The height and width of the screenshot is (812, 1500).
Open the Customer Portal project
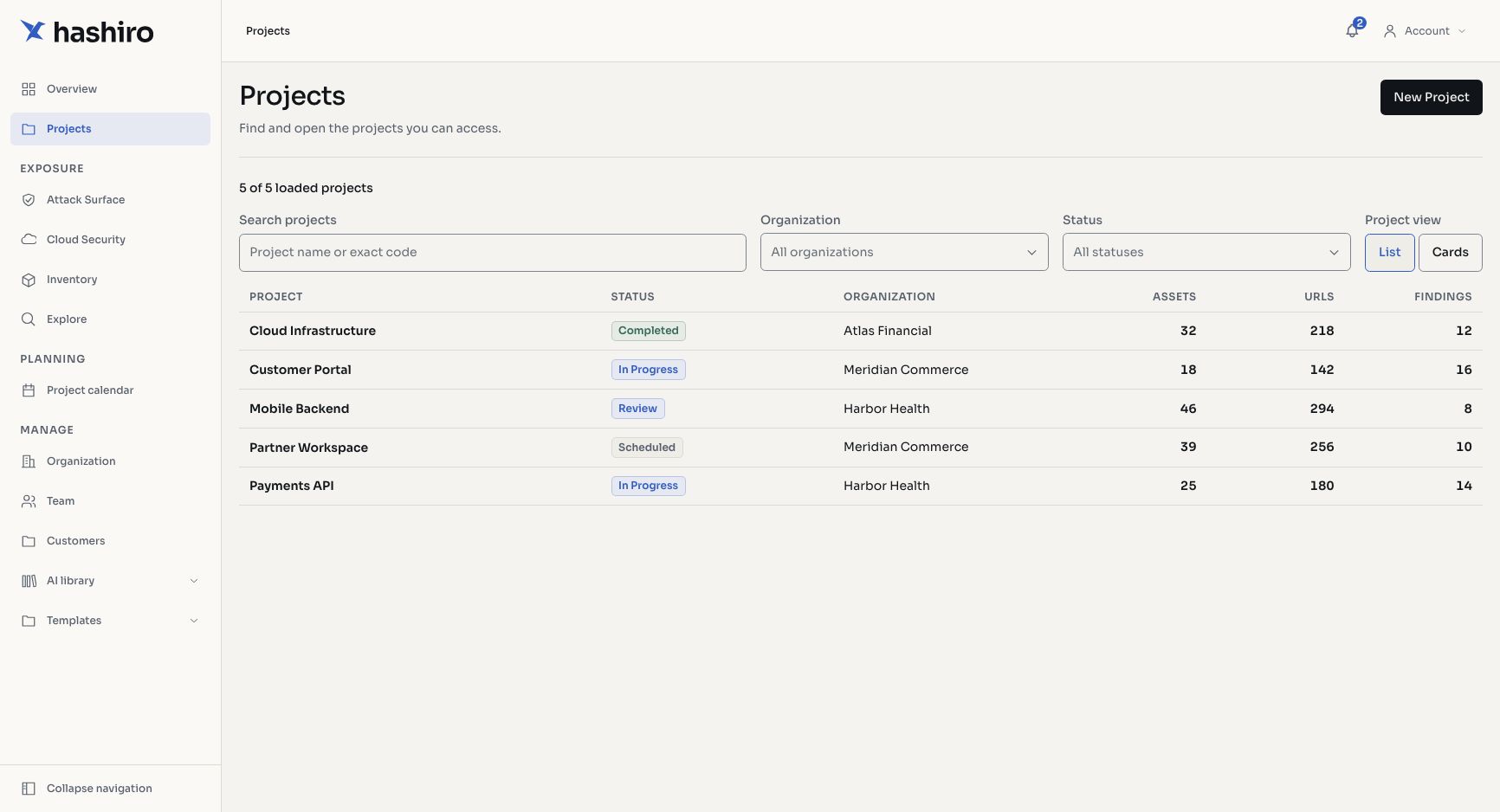[301, 370]
